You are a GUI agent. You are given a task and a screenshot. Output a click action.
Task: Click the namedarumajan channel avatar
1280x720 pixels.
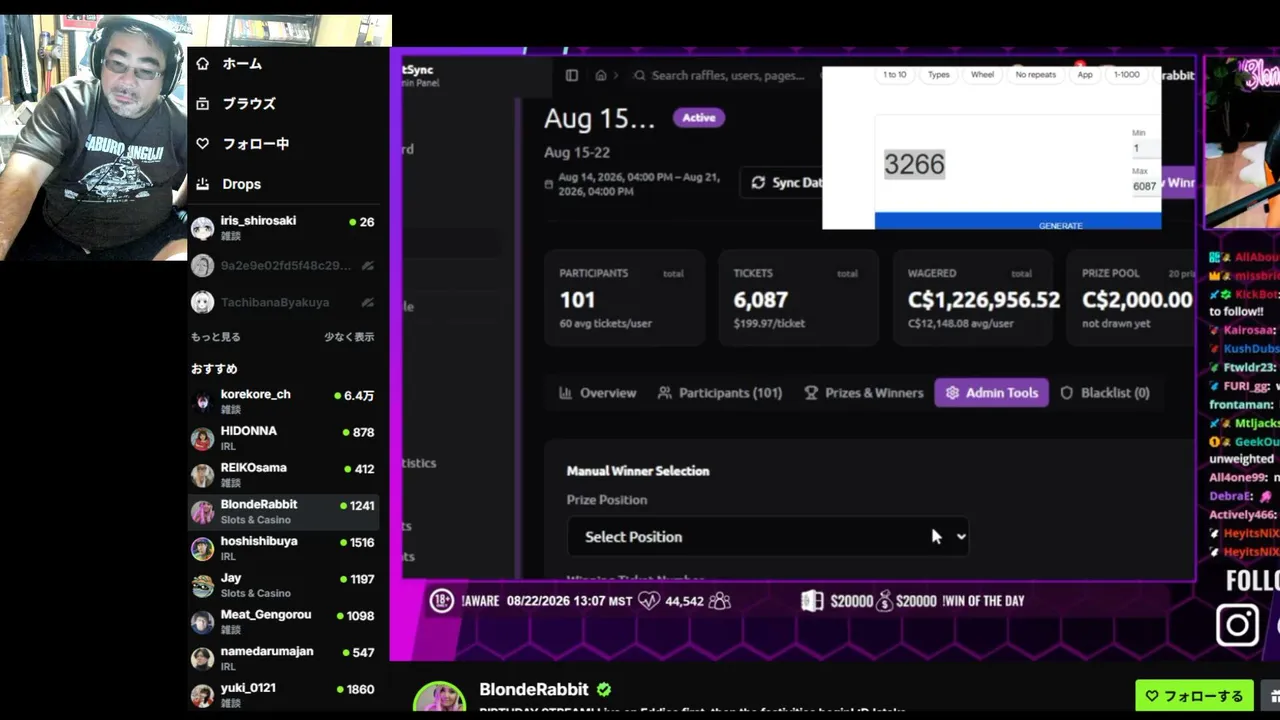pos(203,658)
